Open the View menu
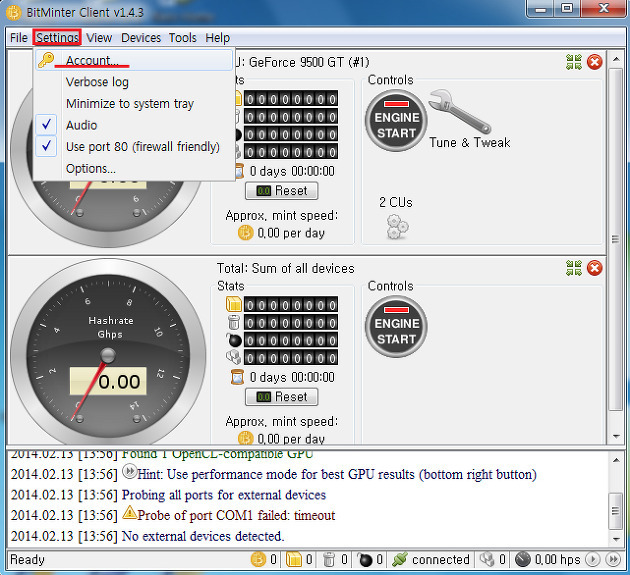Viewport: 630px width, 575px height. [99, 38]
